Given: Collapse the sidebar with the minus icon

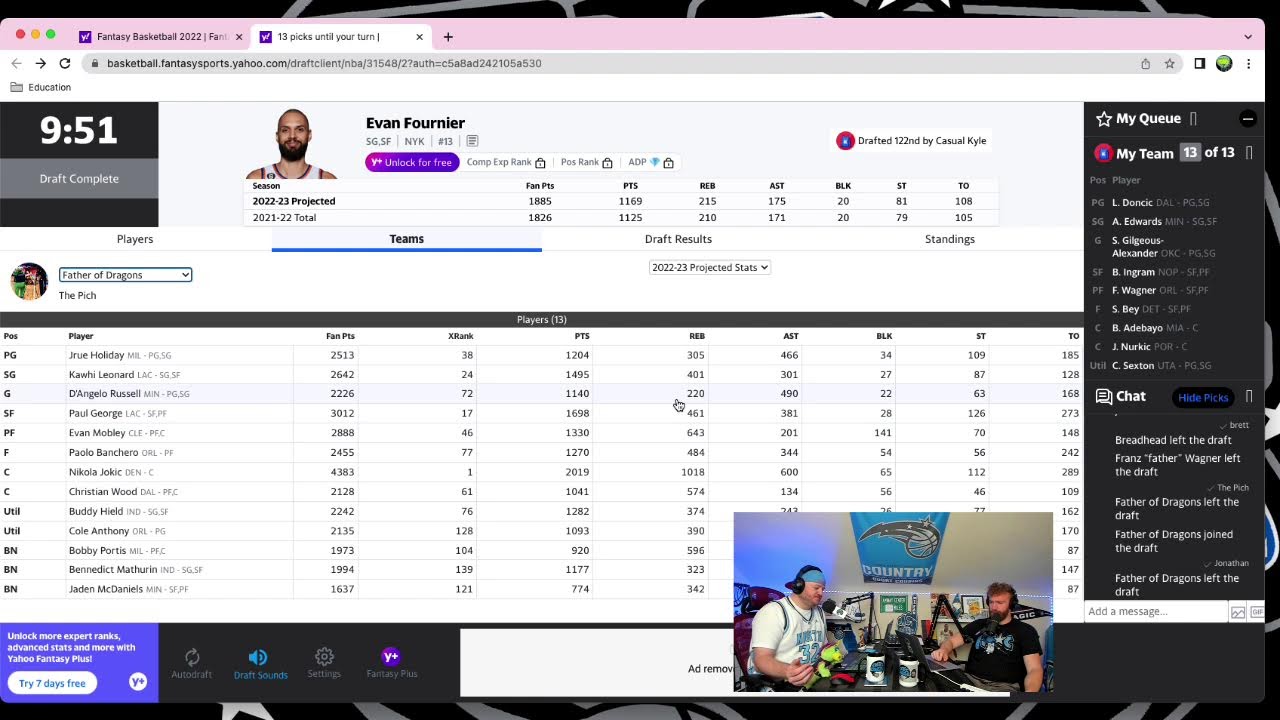Looking at the screenshot, I should click(x=1248, y=119).
